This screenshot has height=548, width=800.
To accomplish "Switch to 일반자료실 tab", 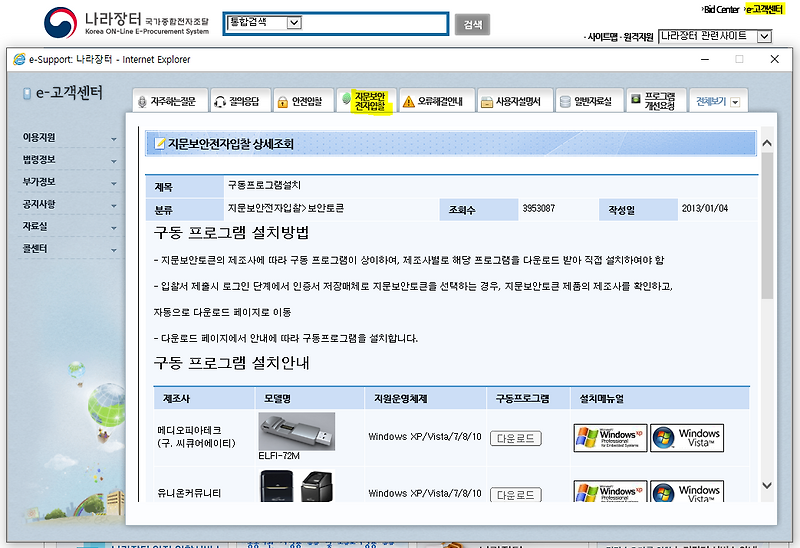I will pyautogui.click(x=589, y=101).
